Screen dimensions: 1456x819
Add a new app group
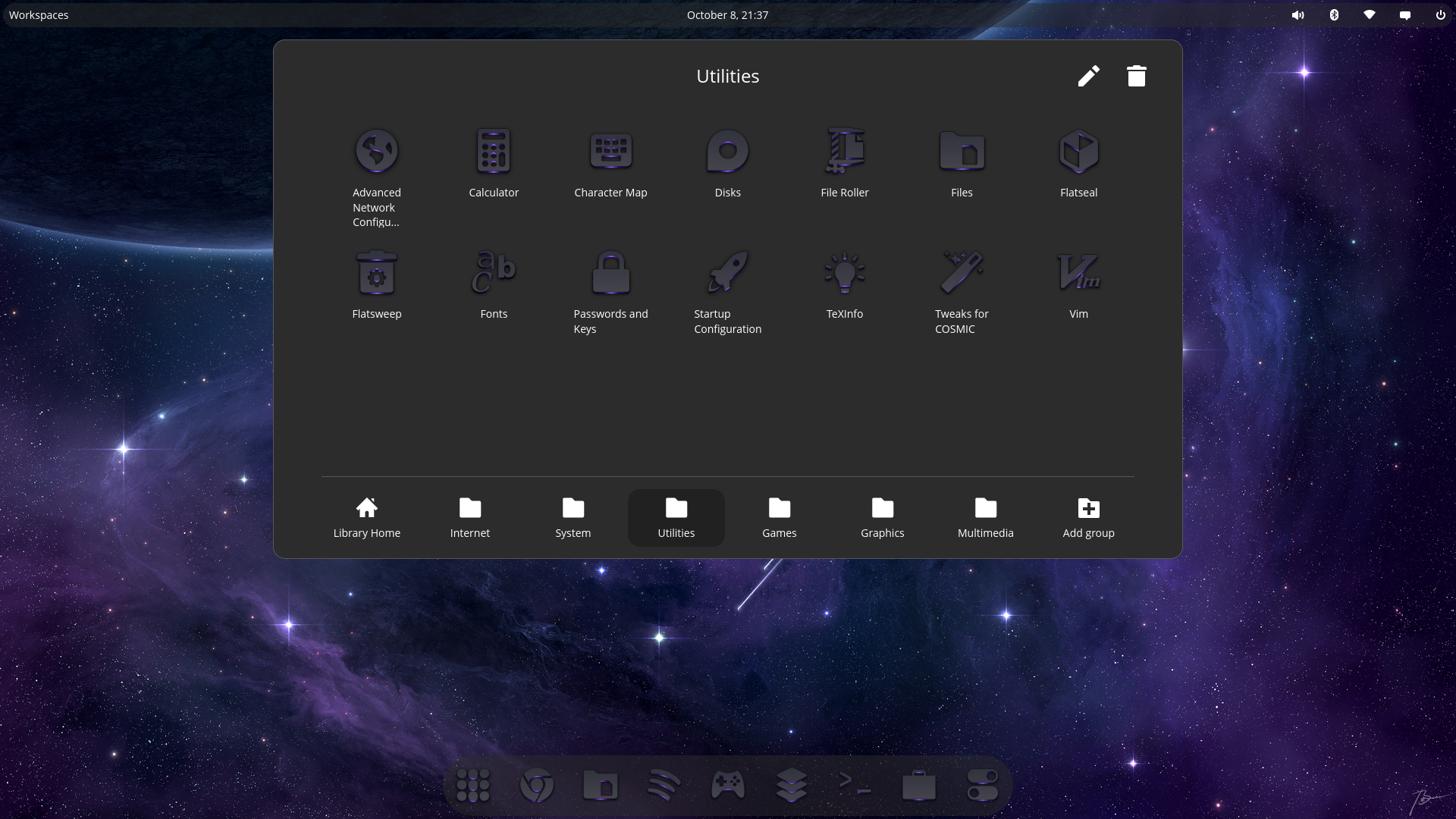pyautogui.click(x=1088, y=518)
